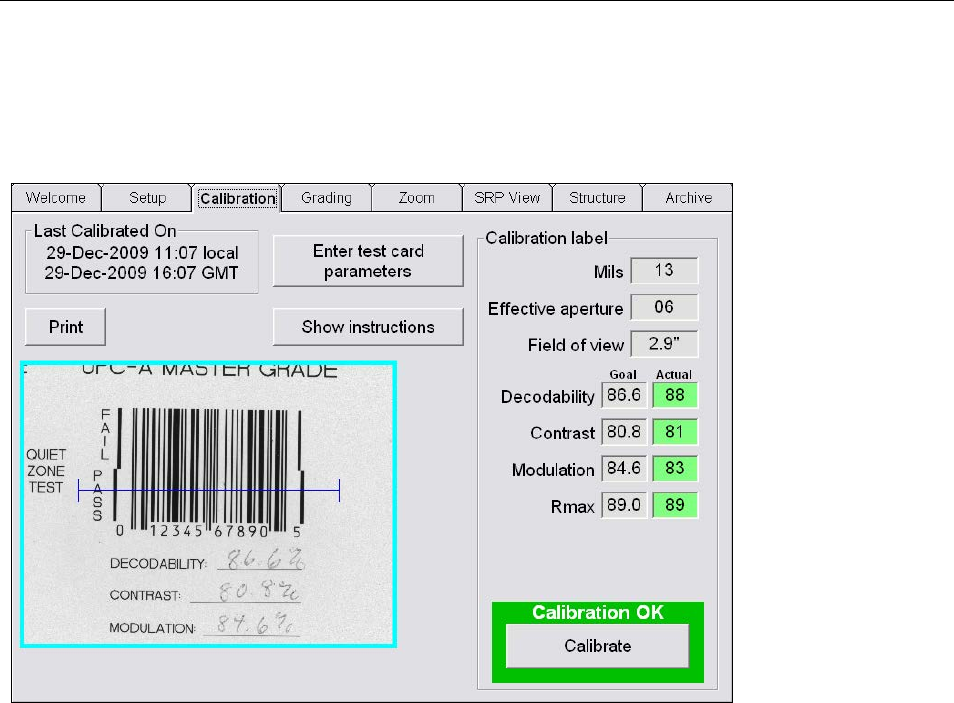Switch to SRP View tab
Viewport: 954px width, 703px height.
[x=507, y=198]
